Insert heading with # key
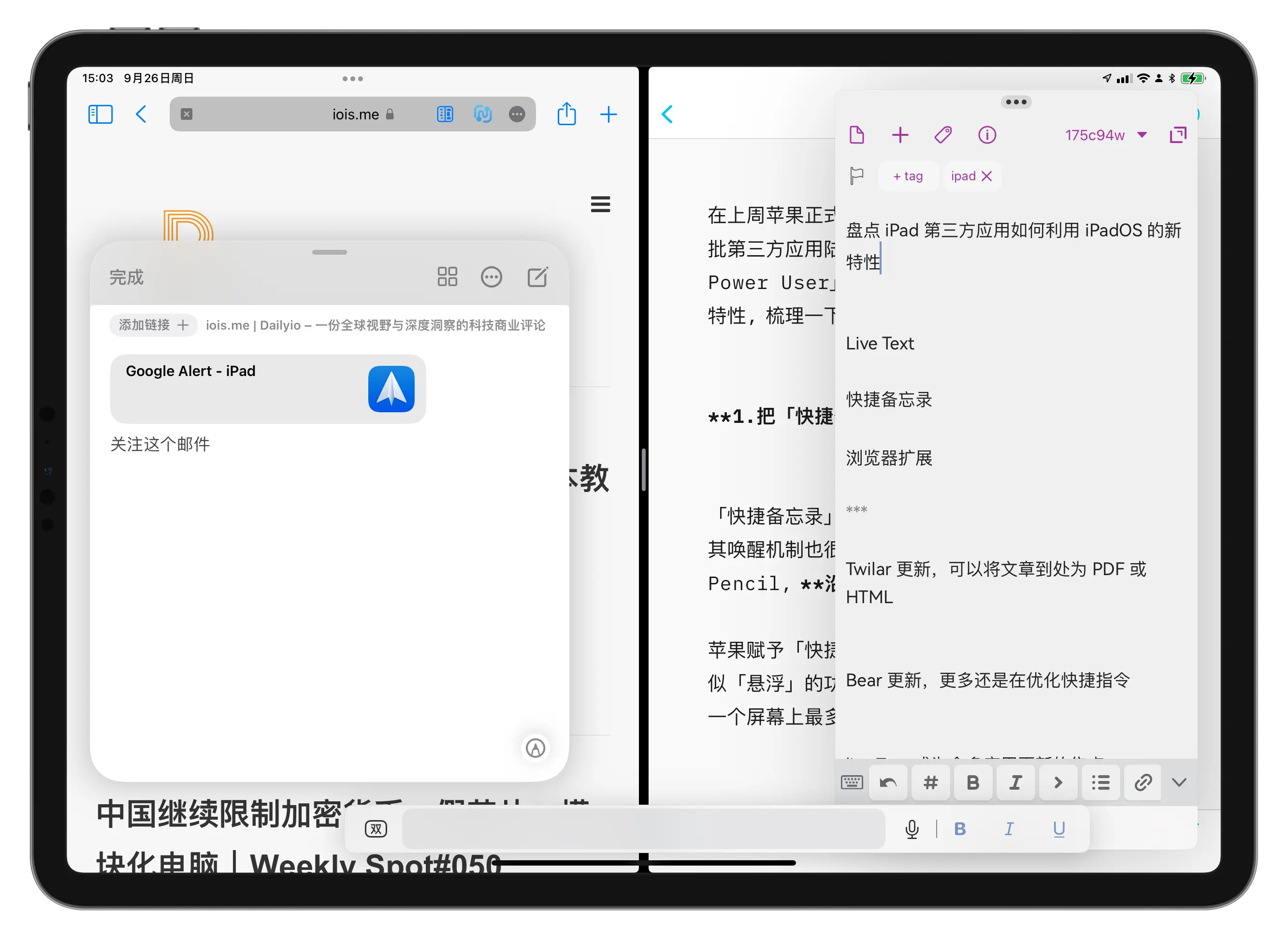 pos(931,782)
